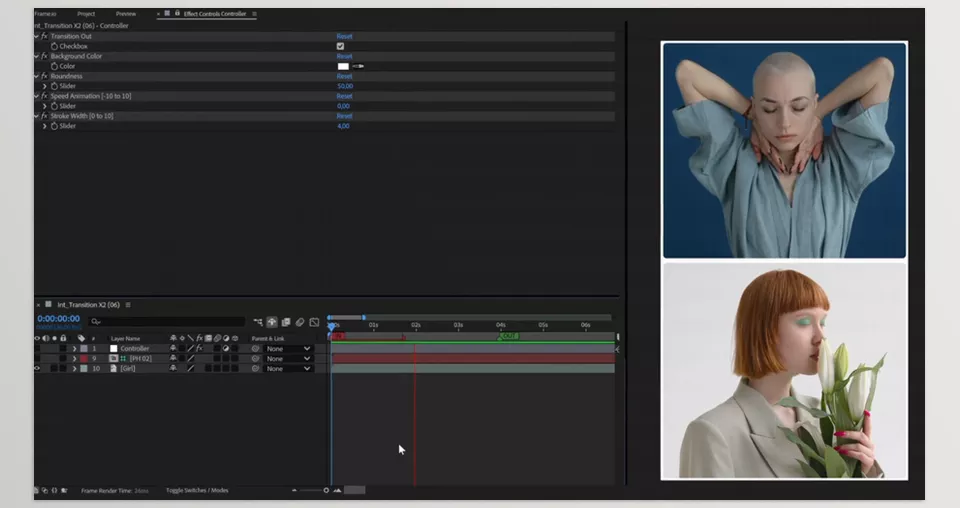Toggle the Background Color fx switch
This screenshot has height=508, width=960.
44,56
